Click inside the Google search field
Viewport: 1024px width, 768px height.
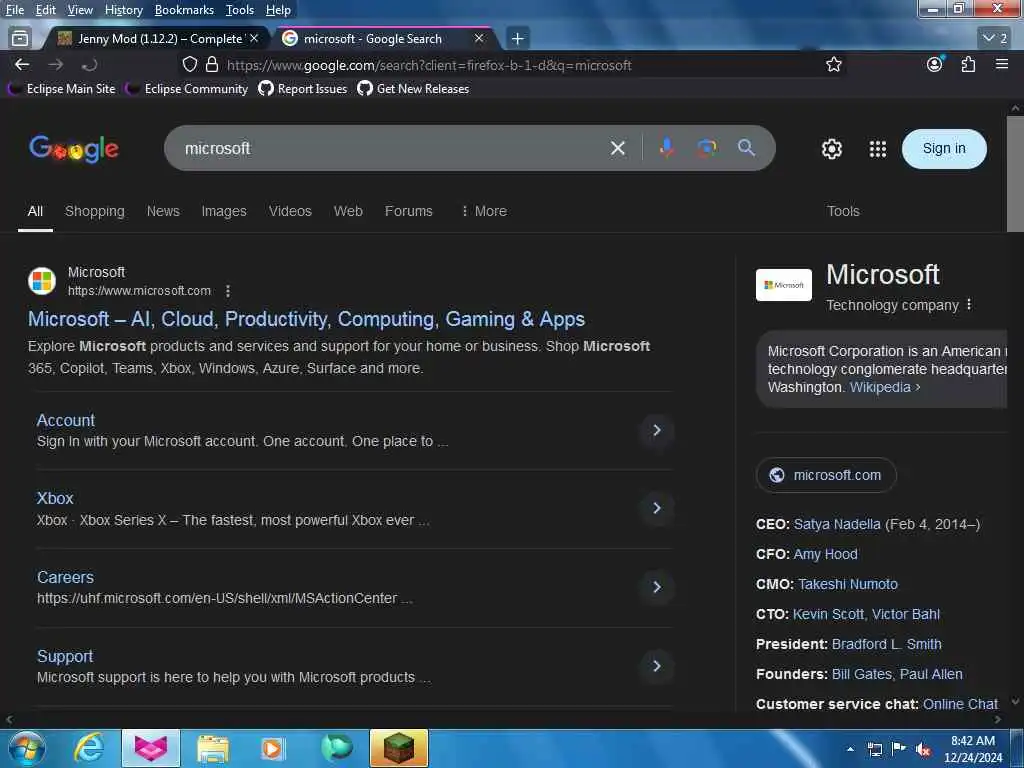point(392,148)
